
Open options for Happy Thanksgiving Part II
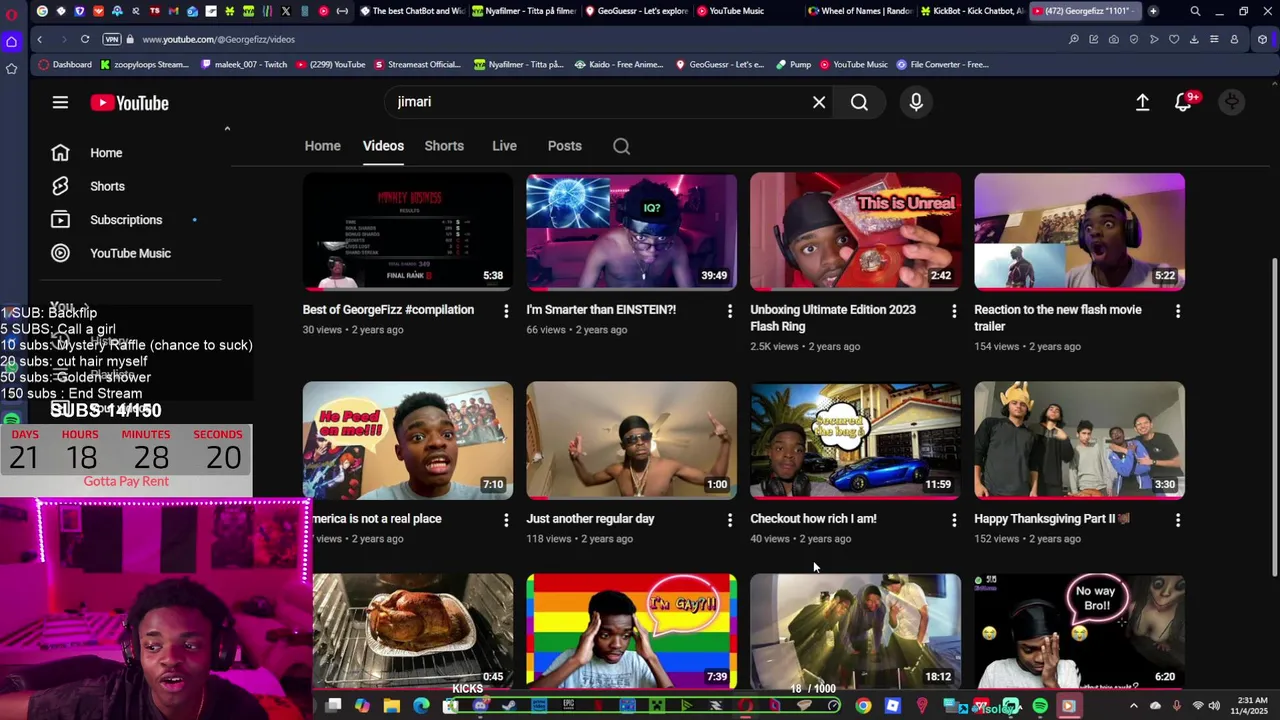click(x=1178, y=520)
